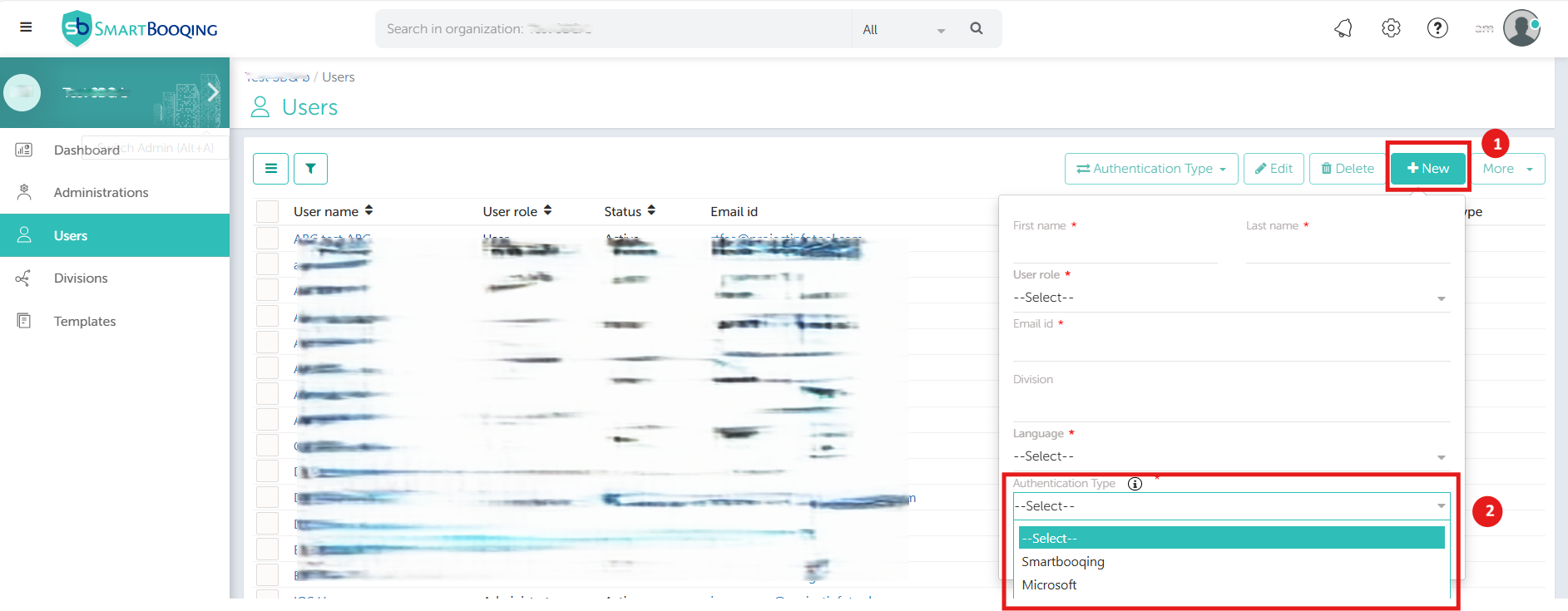Click the New user button
Image resolution: width=1568 pixels, height=611 pixels.
pyautogui.click(x=1427, y=169)
